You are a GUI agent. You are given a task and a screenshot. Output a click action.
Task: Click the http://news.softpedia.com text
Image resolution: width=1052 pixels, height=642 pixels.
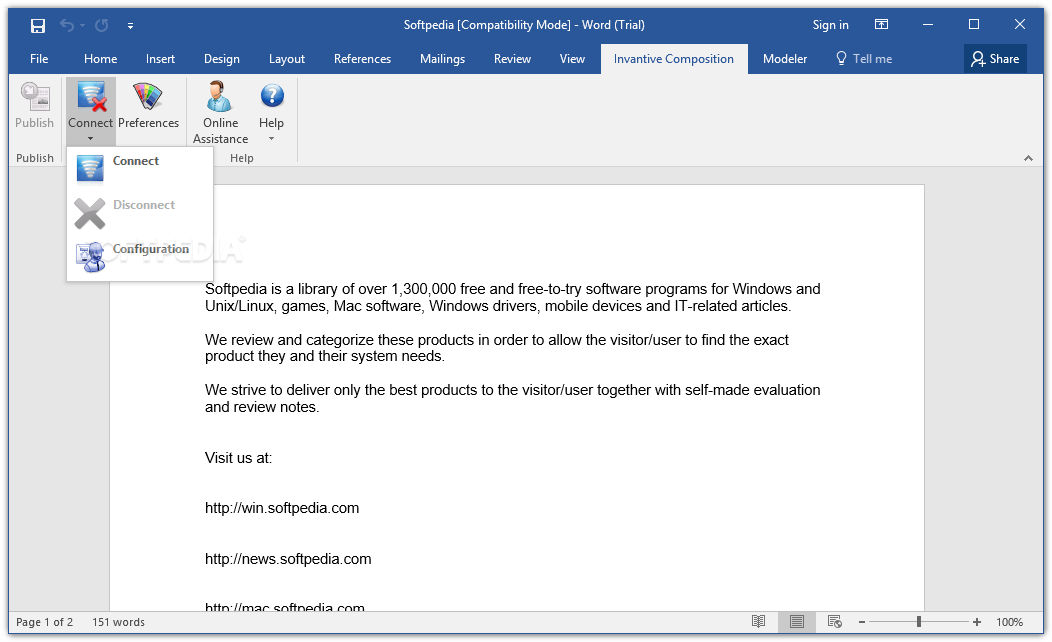[288, 559]
